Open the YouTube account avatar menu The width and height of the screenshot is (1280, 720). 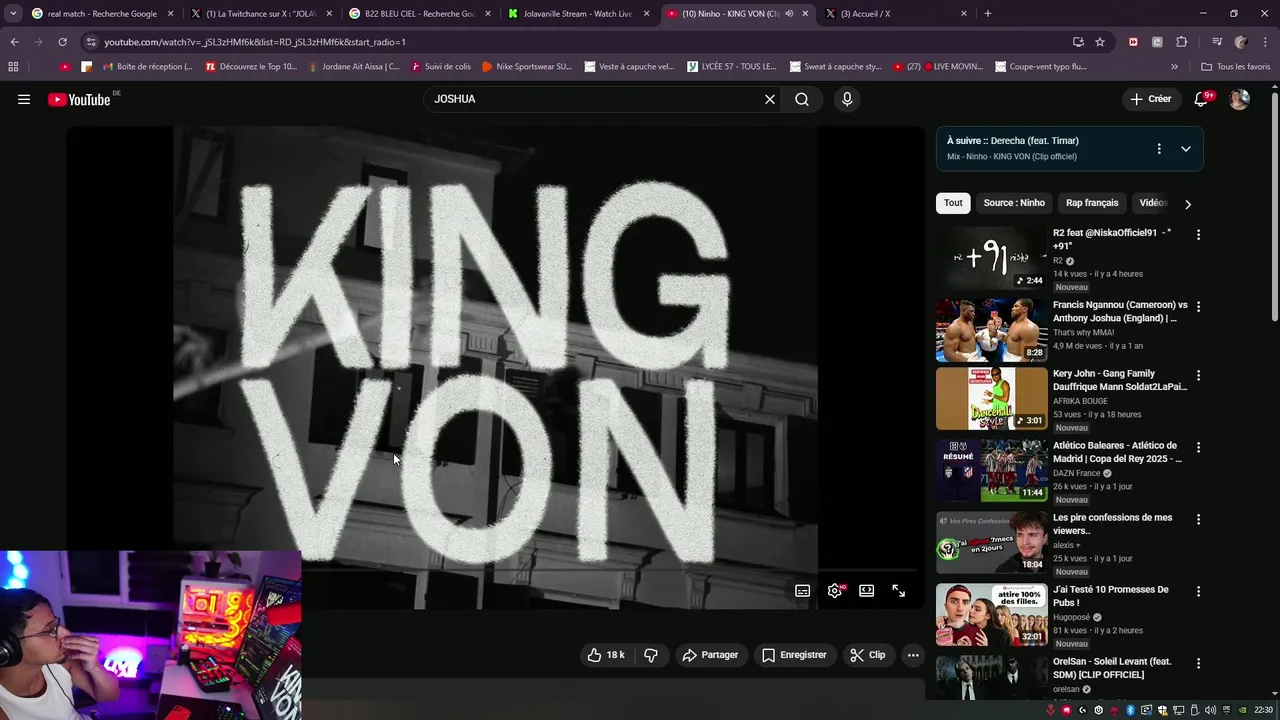coord(1239,99)
